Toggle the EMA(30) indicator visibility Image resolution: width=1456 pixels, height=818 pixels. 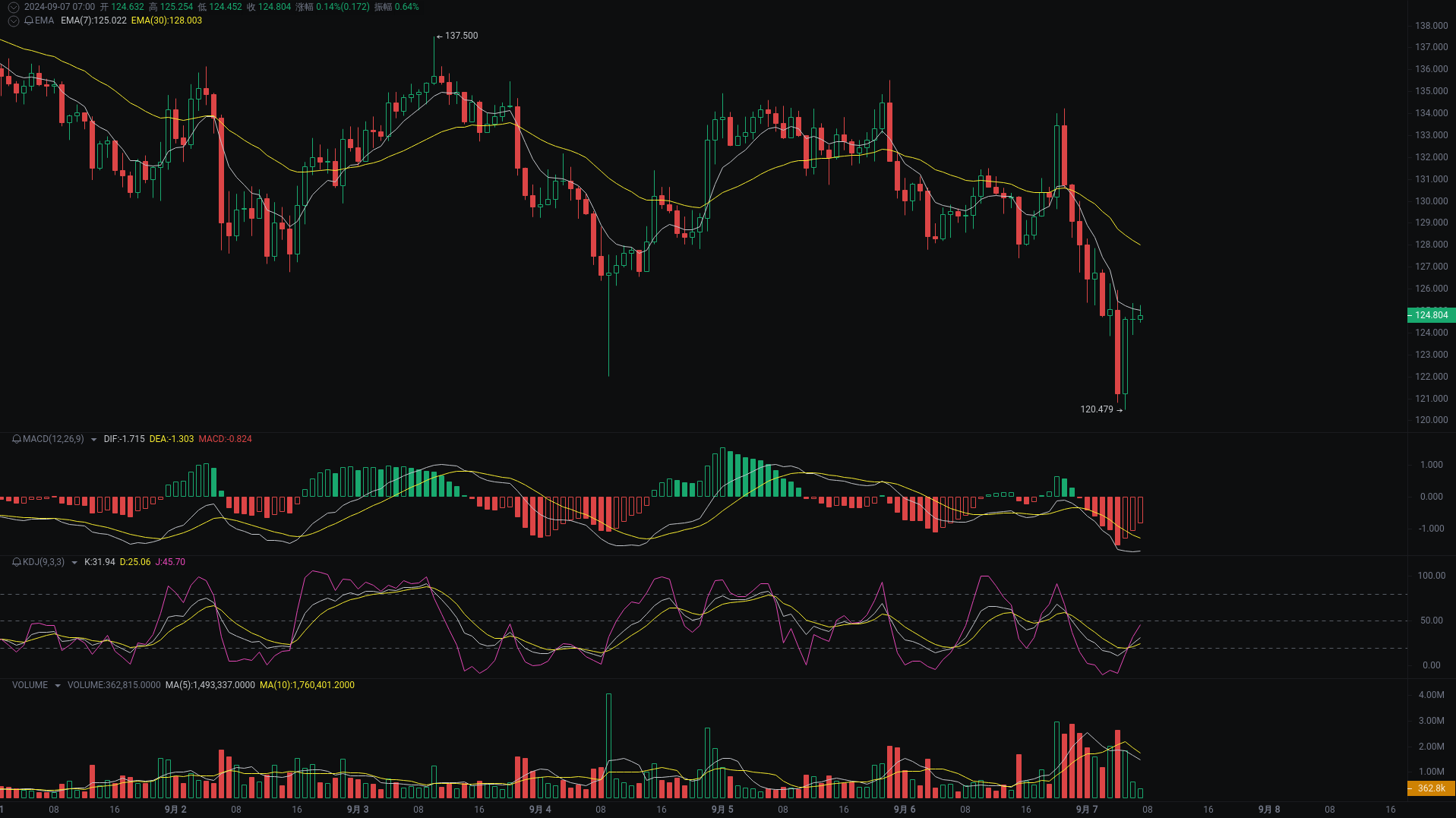click(166, 21)
